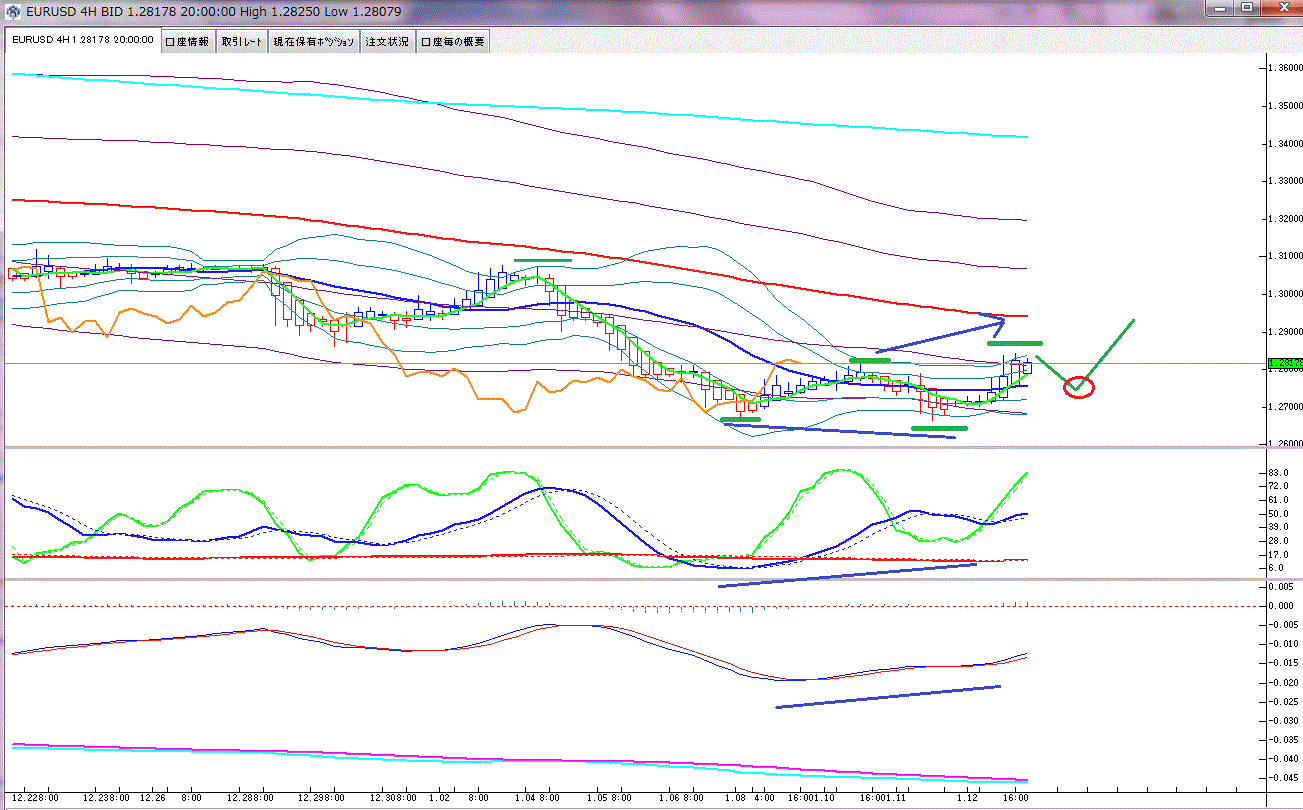The image size is (1303, 810).
Task: Open the 口座情報 tab
Action: coord(187,42)
